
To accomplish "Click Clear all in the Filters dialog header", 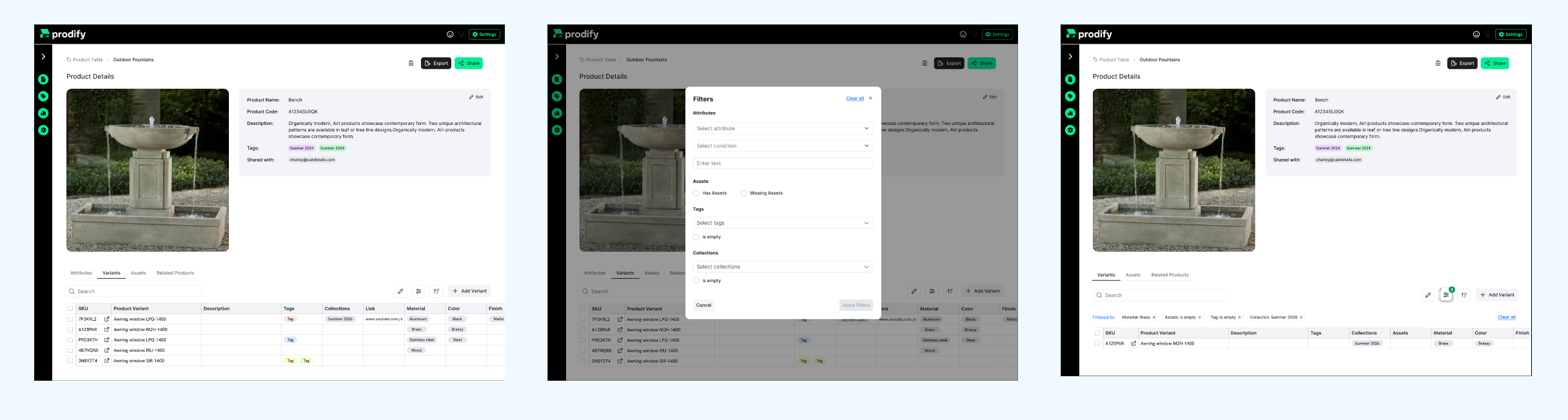I will (x=854, y=99).
